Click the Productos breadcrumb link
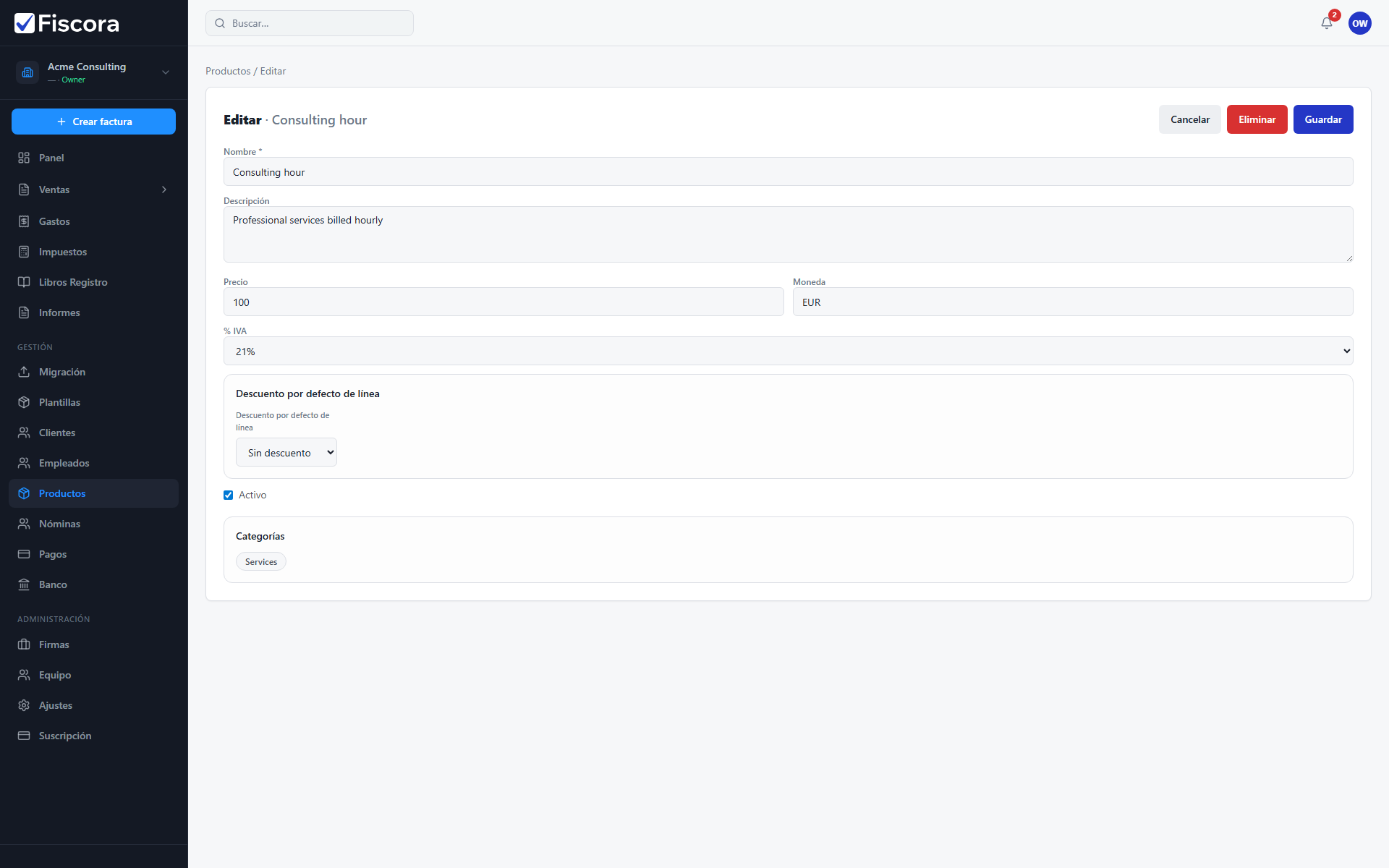The width and height of the screenshot is (1389, 868). pyautogui.click(x=228, y=71)
